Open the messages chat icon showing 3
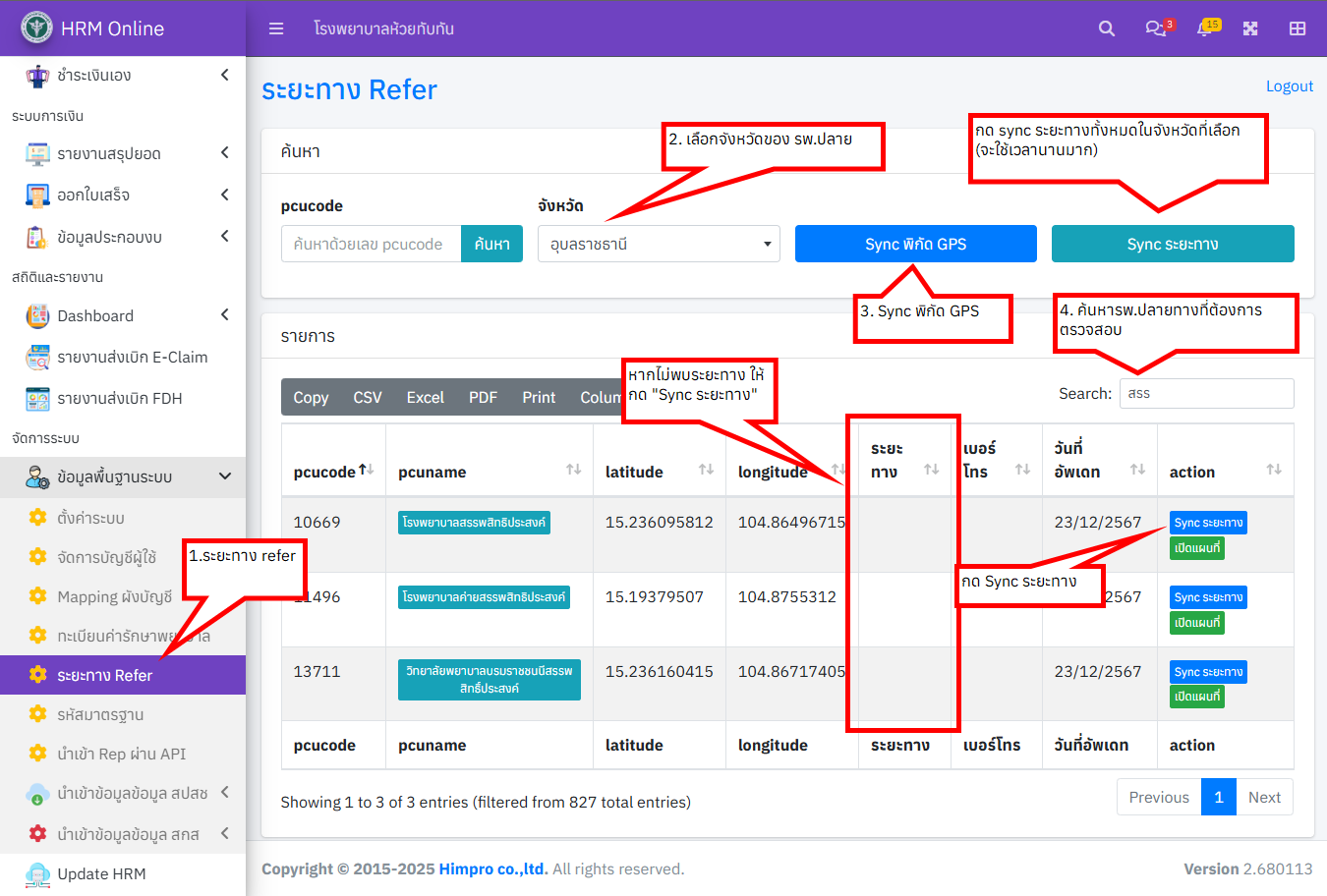This screenshot has height=896, width=1327. pyautogui.click(x=1152, y=28)
